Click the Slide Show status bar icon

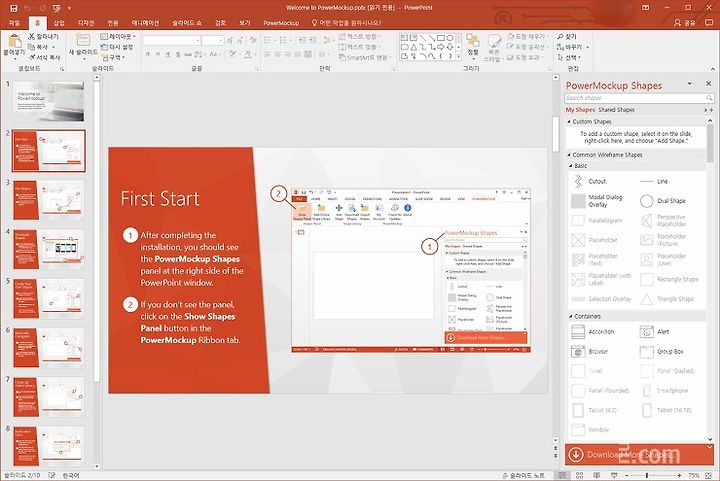(x=614, y=475)
